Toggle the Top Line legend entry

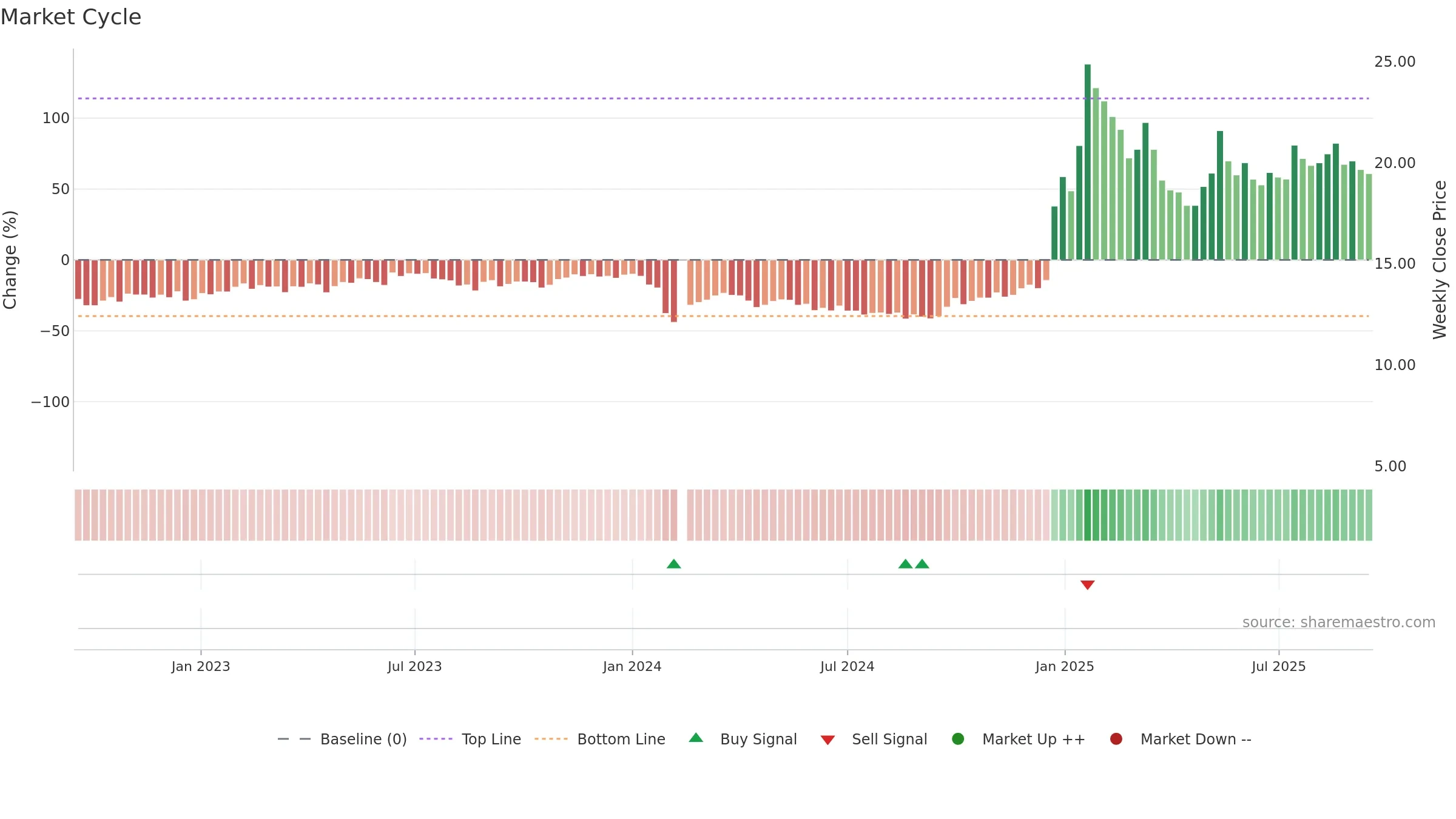coord(470,739)
